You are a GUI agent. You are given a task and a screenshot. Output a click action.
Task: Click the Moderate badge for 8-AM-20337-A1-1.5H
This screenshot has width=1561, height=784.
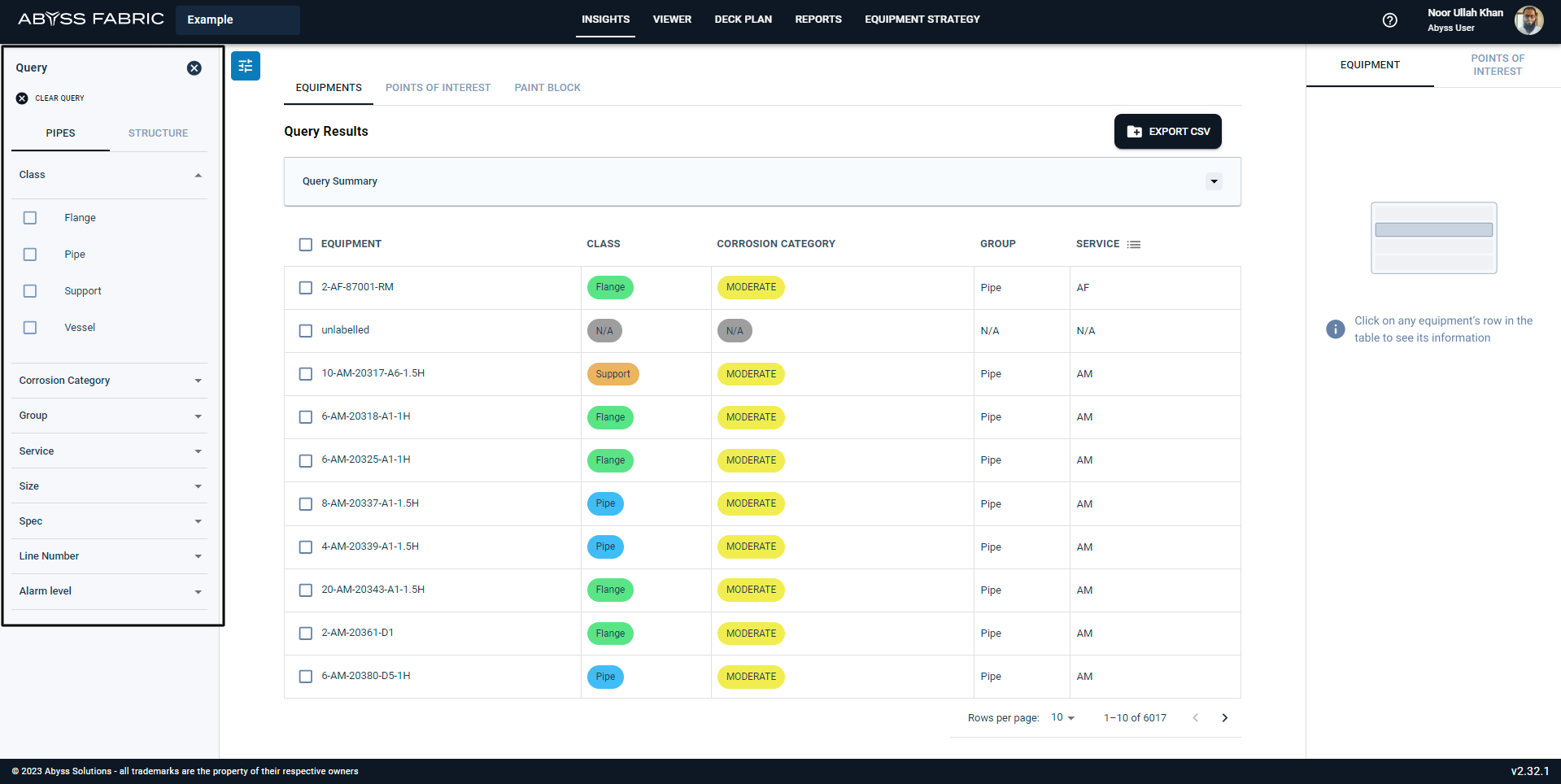tap(751, 504)
